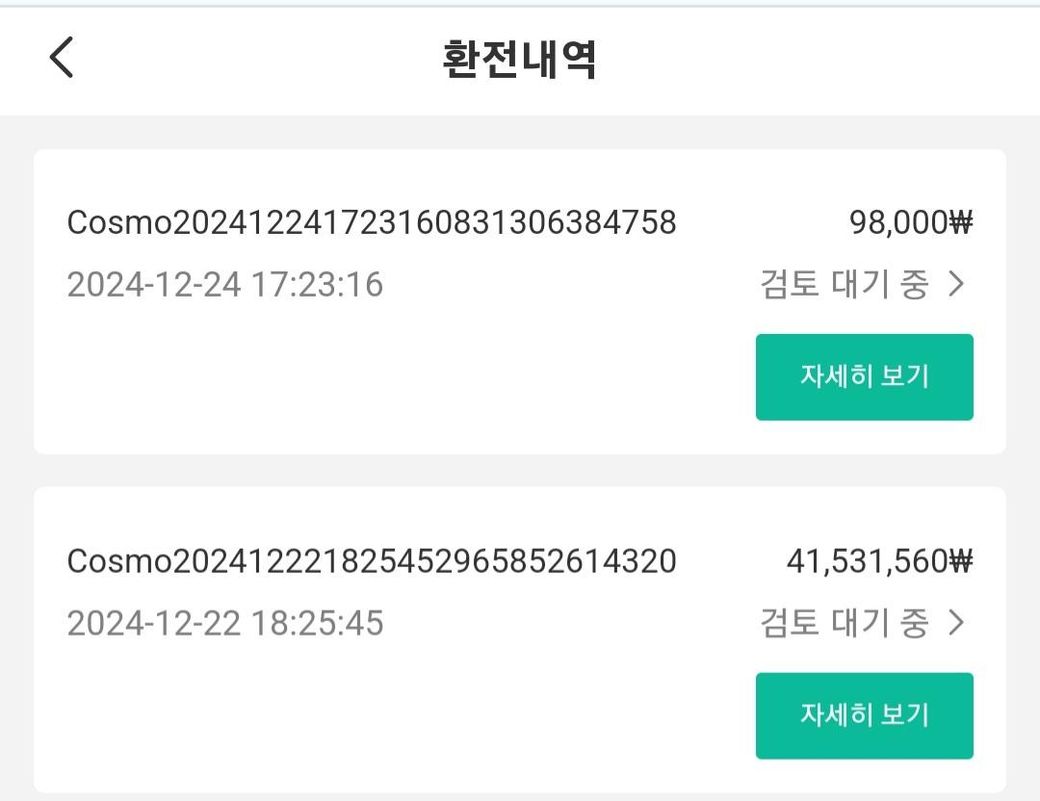Tap the 환전내역 page title
Viewport: 1040px width, 801px height.
519,58
